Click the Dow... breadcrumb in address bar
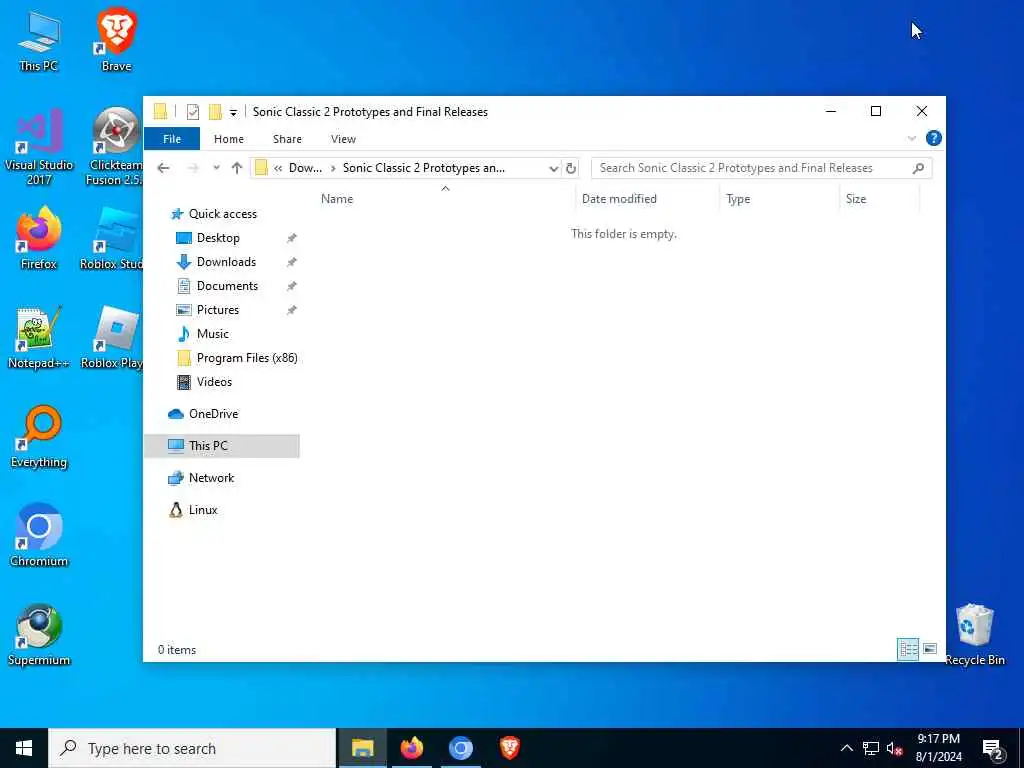 [305, 168]
